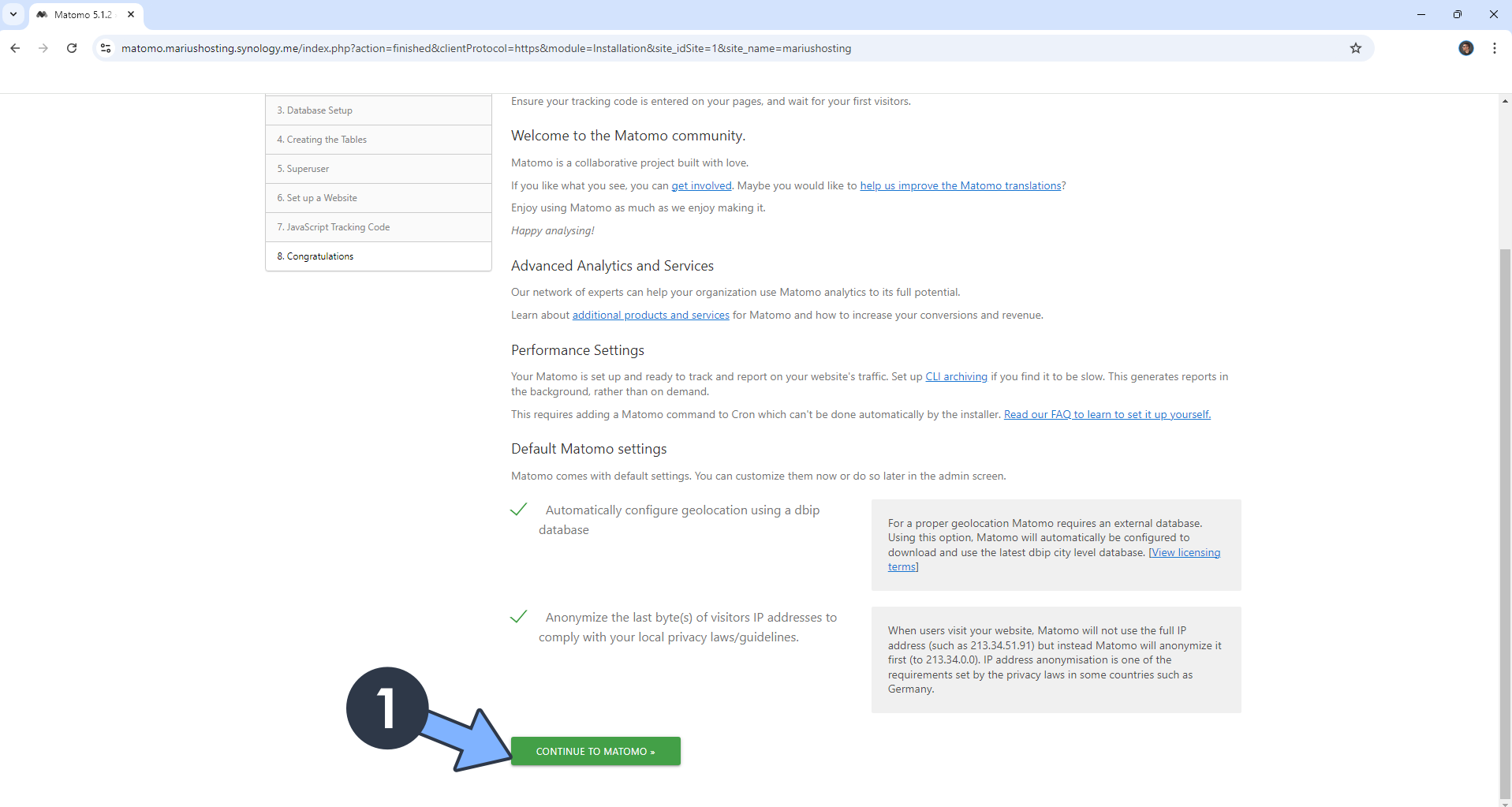Open site information icon in address bar
Screen dimensions: 1512x807
[x=106, y=48]
